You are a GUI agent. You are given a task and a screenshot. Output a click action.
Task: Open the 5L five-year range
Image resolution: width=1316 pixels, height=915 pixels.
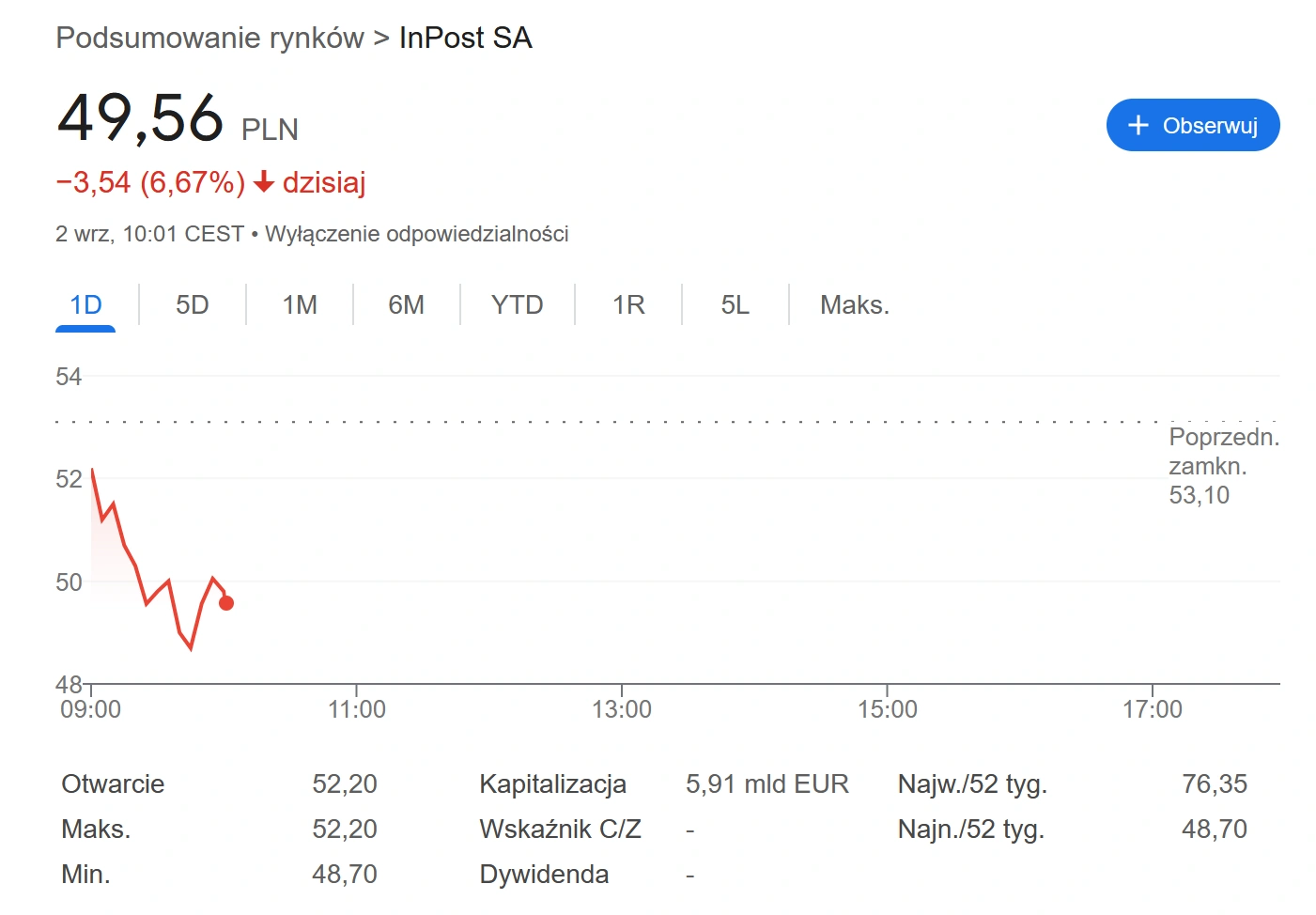coord(735,305)
